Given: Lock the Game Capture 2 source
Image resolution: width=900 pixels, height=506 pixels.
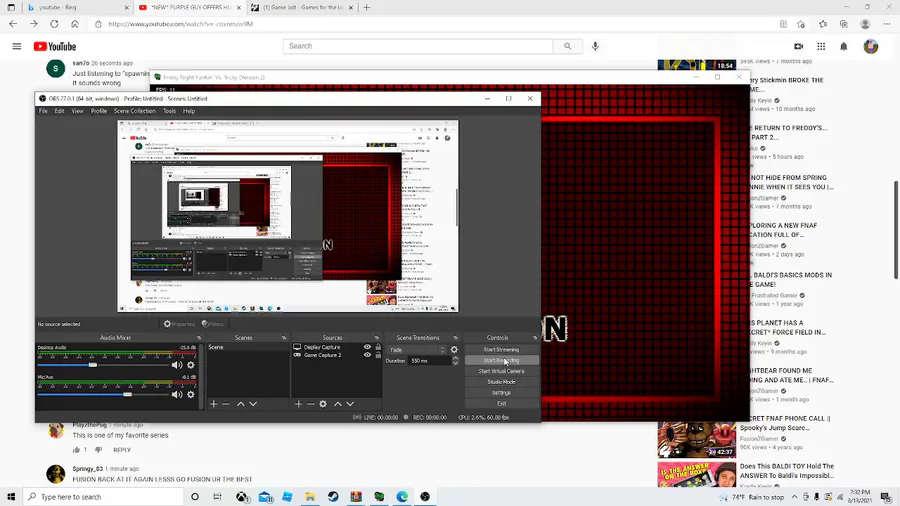Looking at the screenshot, I should 378,355.
